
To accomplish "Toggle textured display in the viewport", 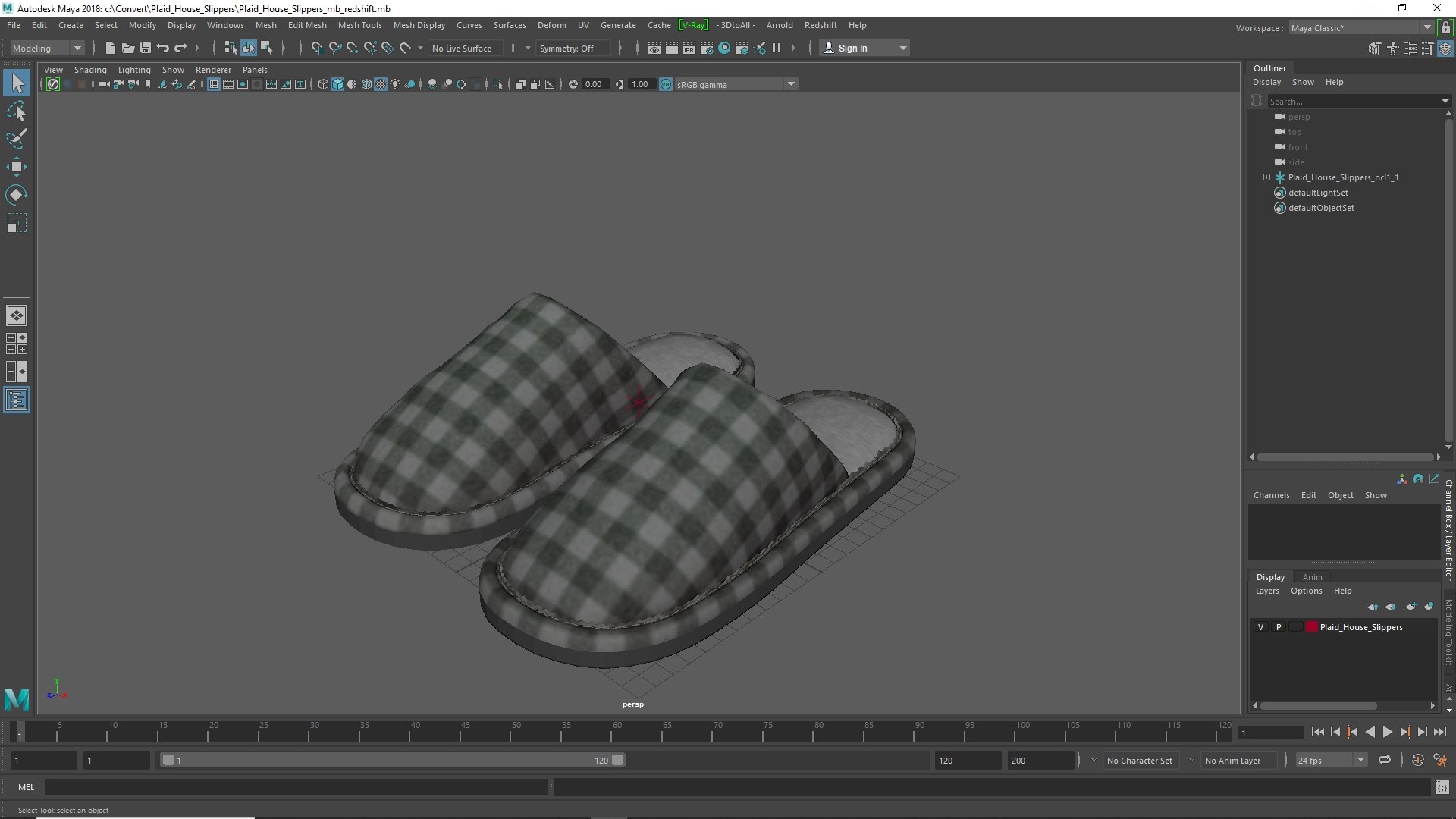I will pyautogui.click(x=381, y=84).
